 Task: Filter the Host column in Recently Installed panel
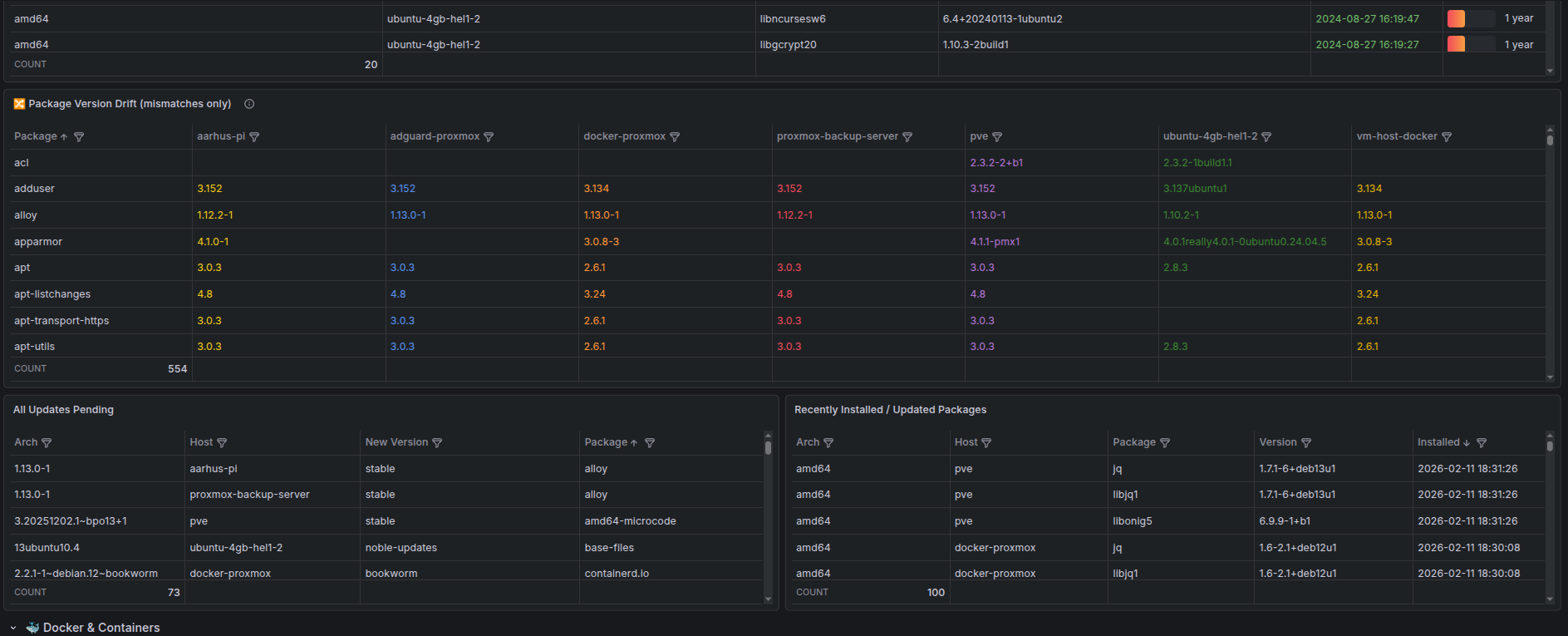point(986,443)
